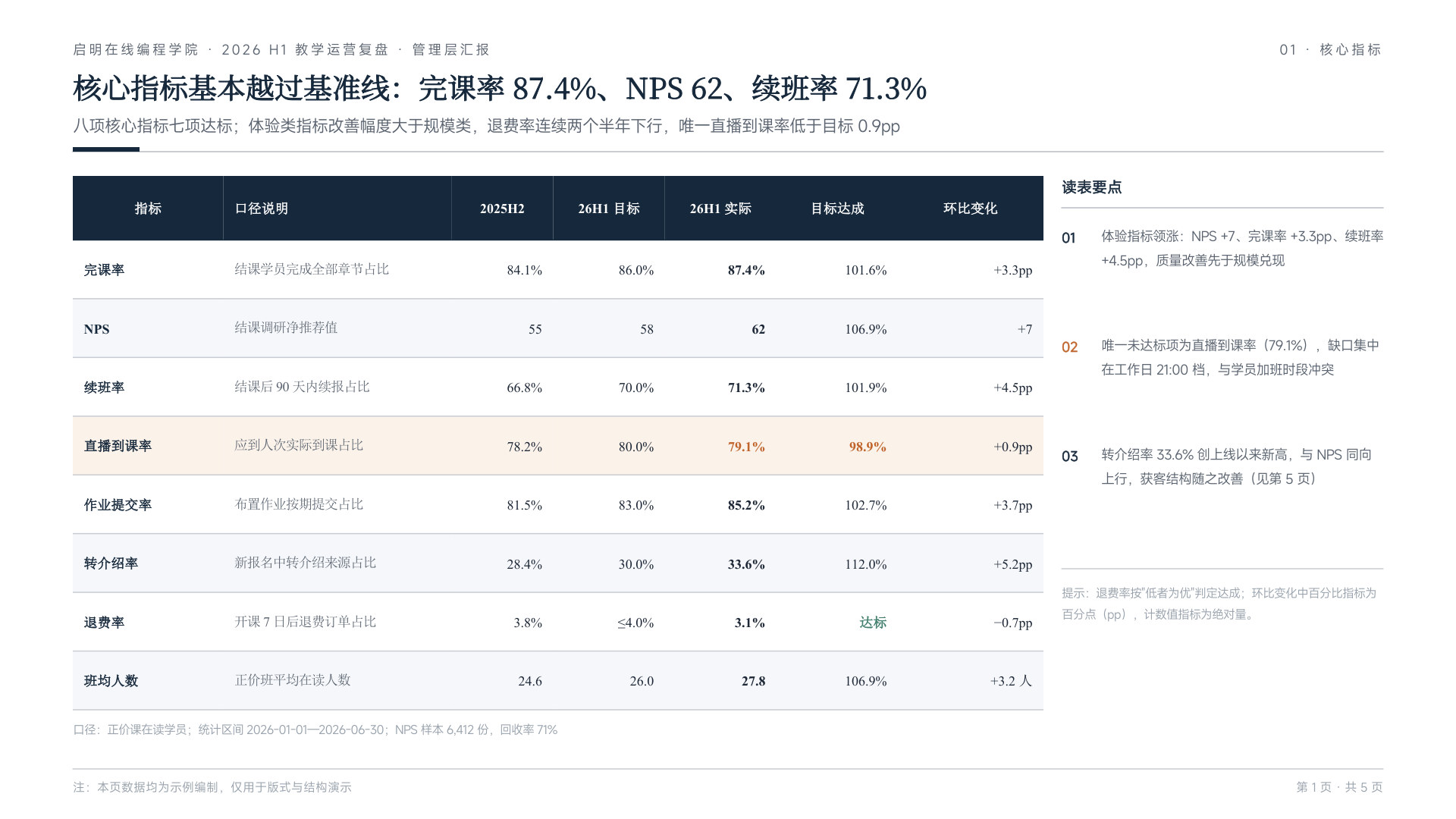The image size is (1456, 819).
Task: Click the orange 98.9% attainment value
Action: pos(868,447)
